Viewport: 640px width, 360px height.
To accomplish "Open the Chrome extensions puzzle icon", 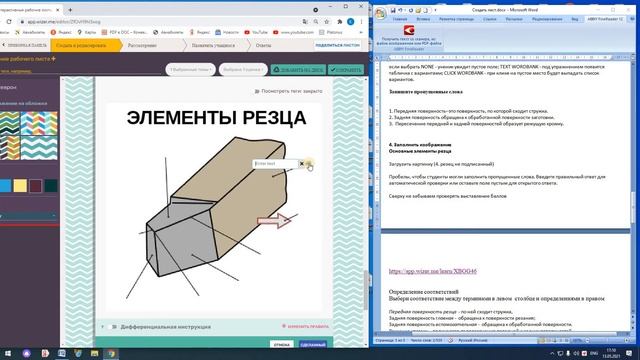I will point(339,22).
